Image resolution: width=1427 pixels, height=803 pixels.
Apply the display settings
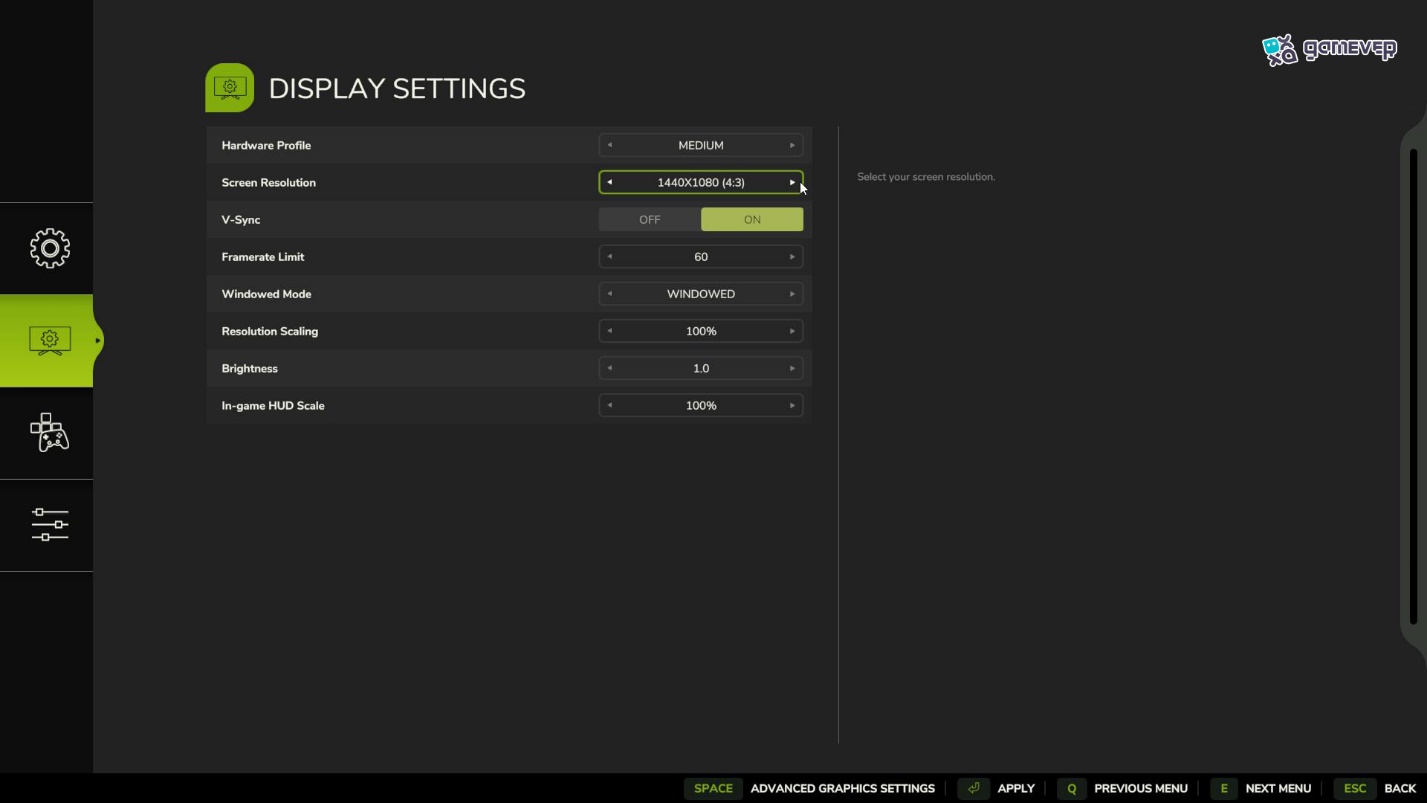[1016, 788]
